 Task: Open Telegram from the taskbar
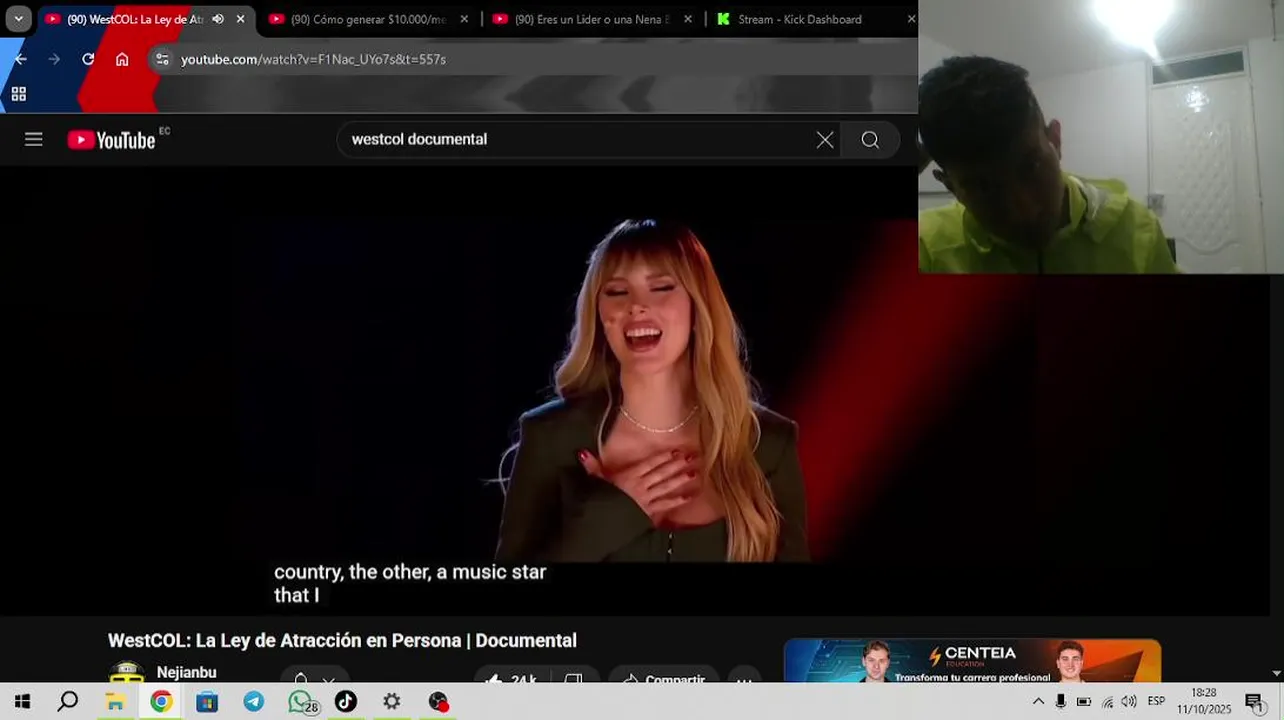(254, 702)
